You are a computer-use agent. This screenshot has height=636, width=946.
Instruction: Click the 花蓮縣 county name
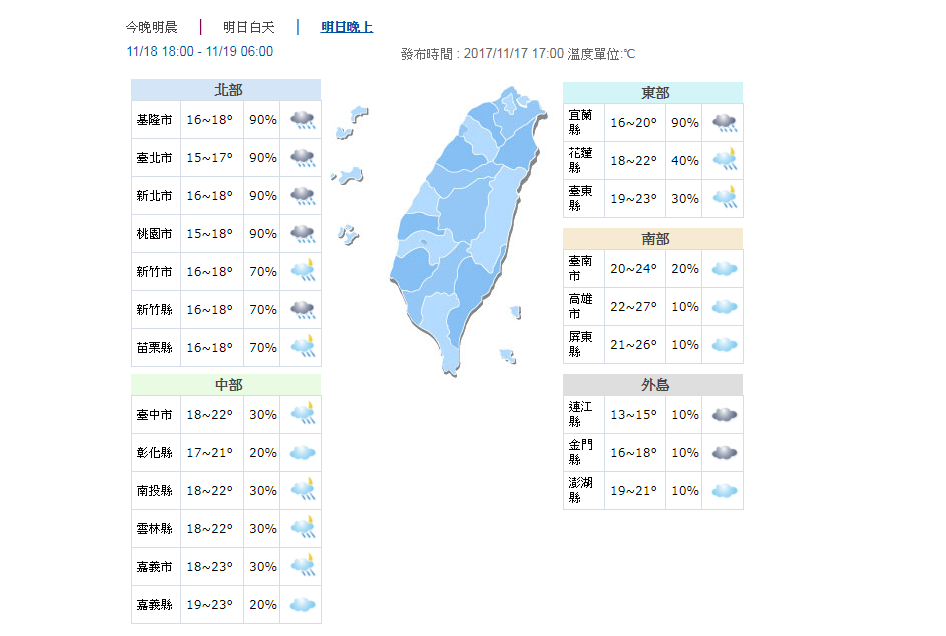pos(580,161)
